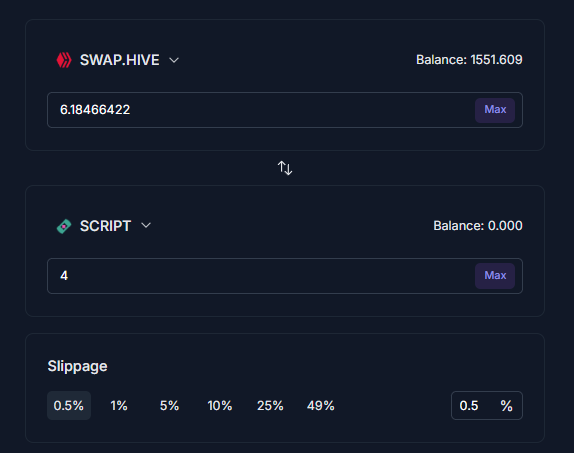Set slippage to 49% preset
Viewport: 574px width, 453px height.
click(321, 405)
